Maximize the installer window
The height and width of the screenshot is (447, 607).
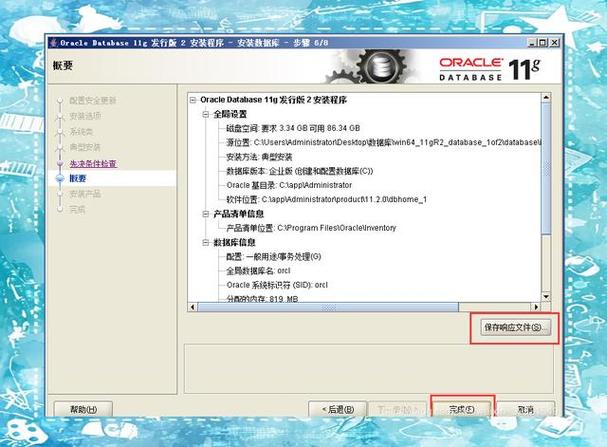543,43
